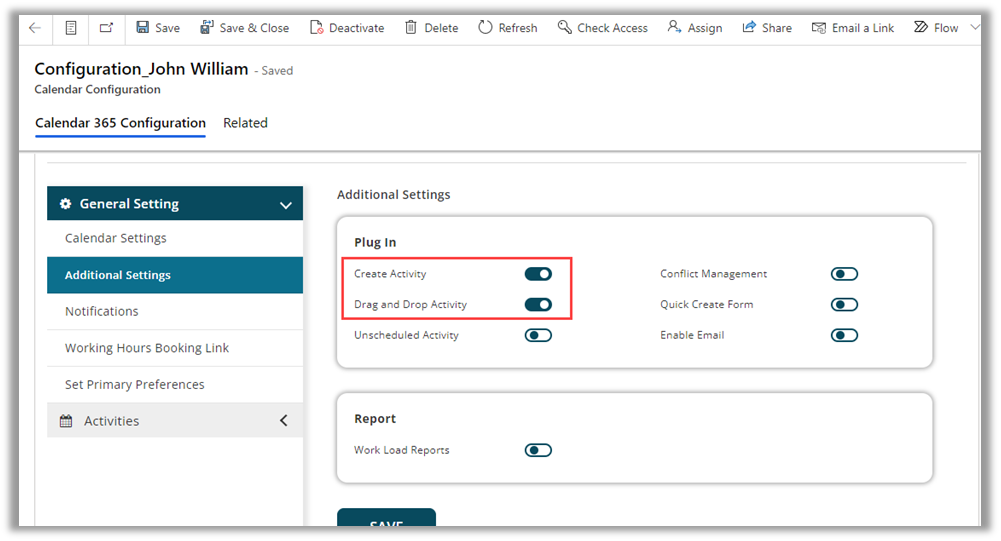
Task: Click the Check Access key icon
Action: point(565,28)
